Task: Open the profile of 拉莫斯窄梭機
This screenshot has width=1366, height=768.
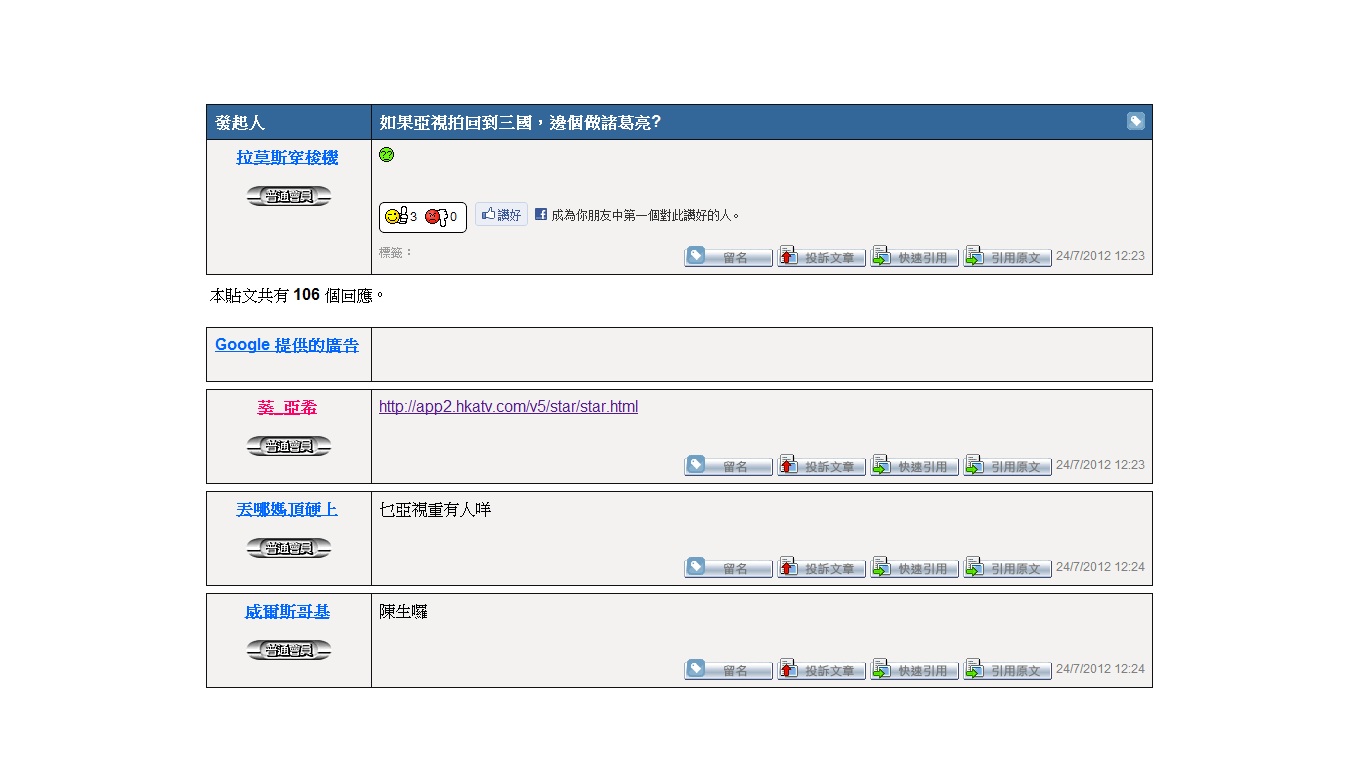Action: click(287, 157)
